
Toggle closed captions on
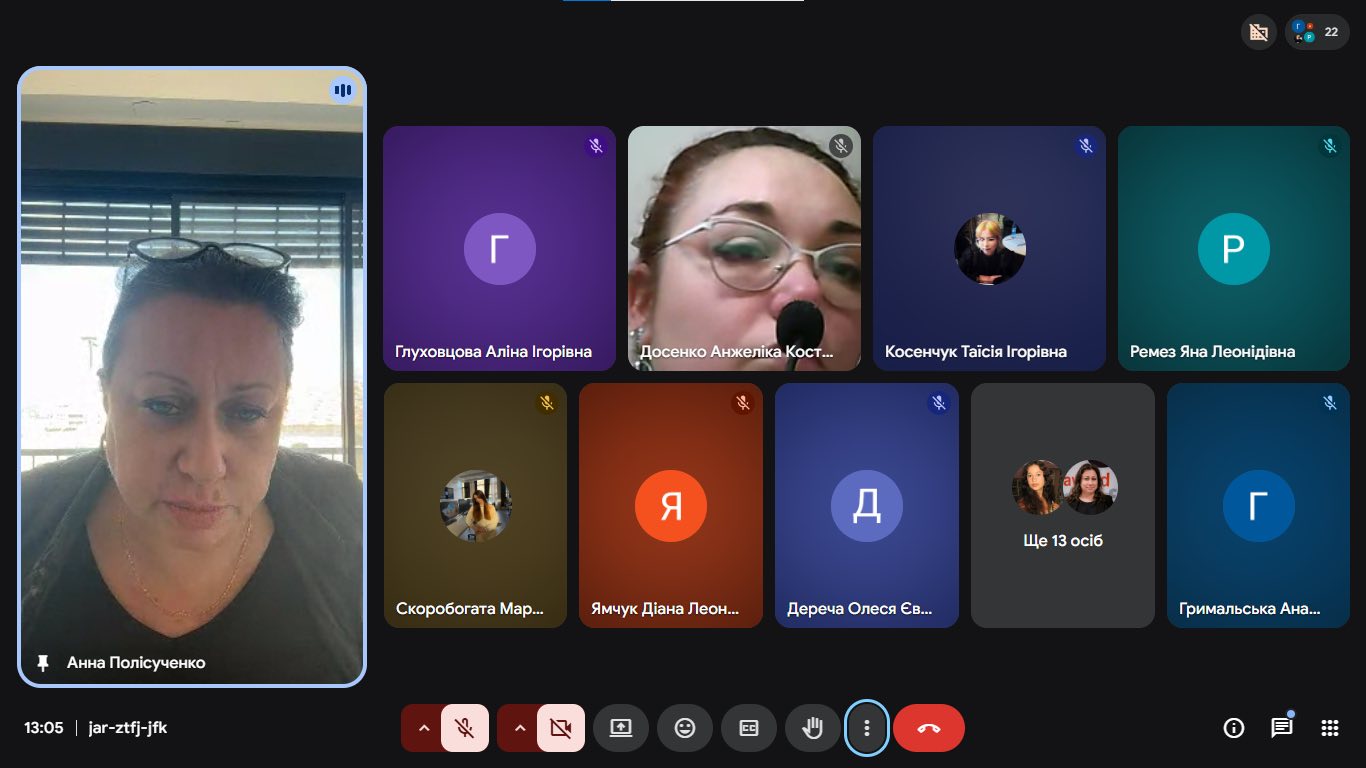[749, 728]
